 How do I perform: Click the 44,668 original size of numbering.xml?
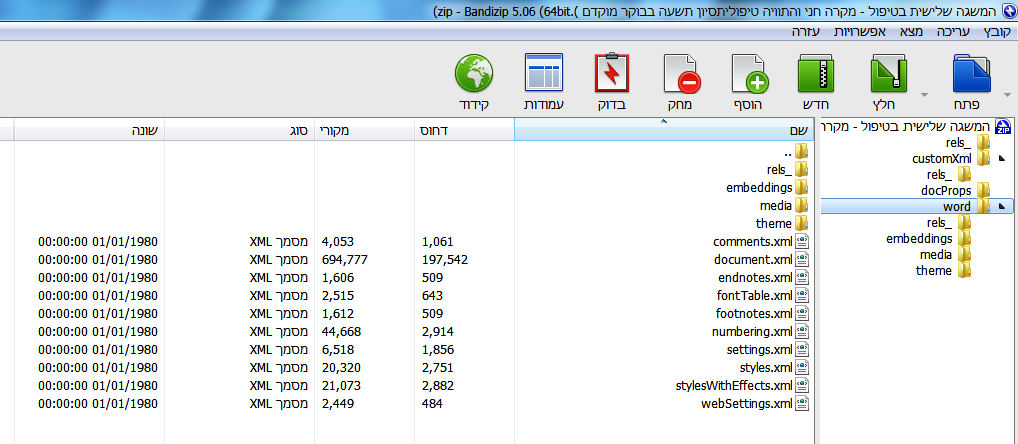[341, 332]
